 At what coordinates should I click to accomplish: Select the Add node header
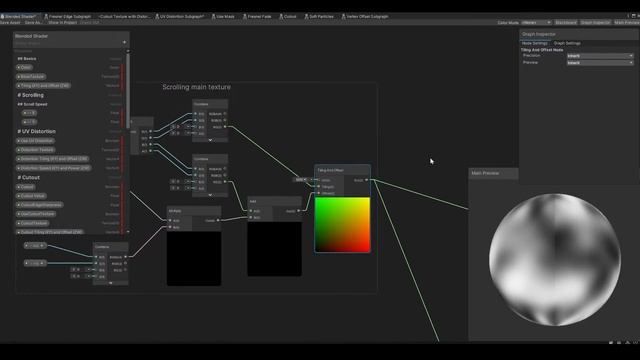pyautogui.click(x=274, y=201)
